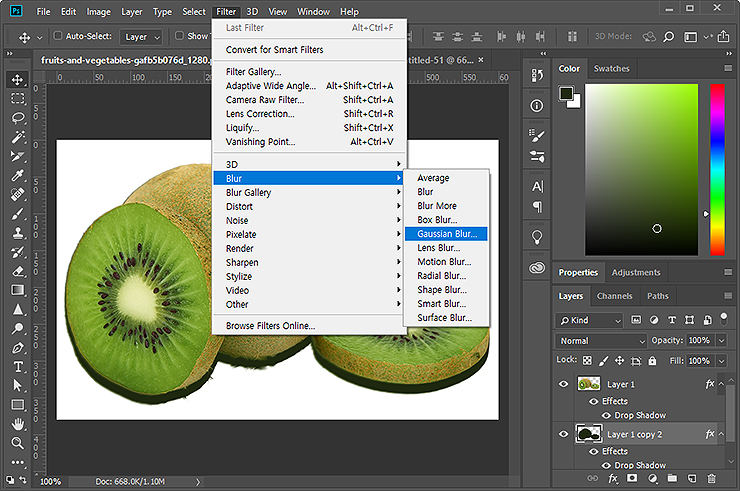Select the Gradient tool

tap(17, 290)
